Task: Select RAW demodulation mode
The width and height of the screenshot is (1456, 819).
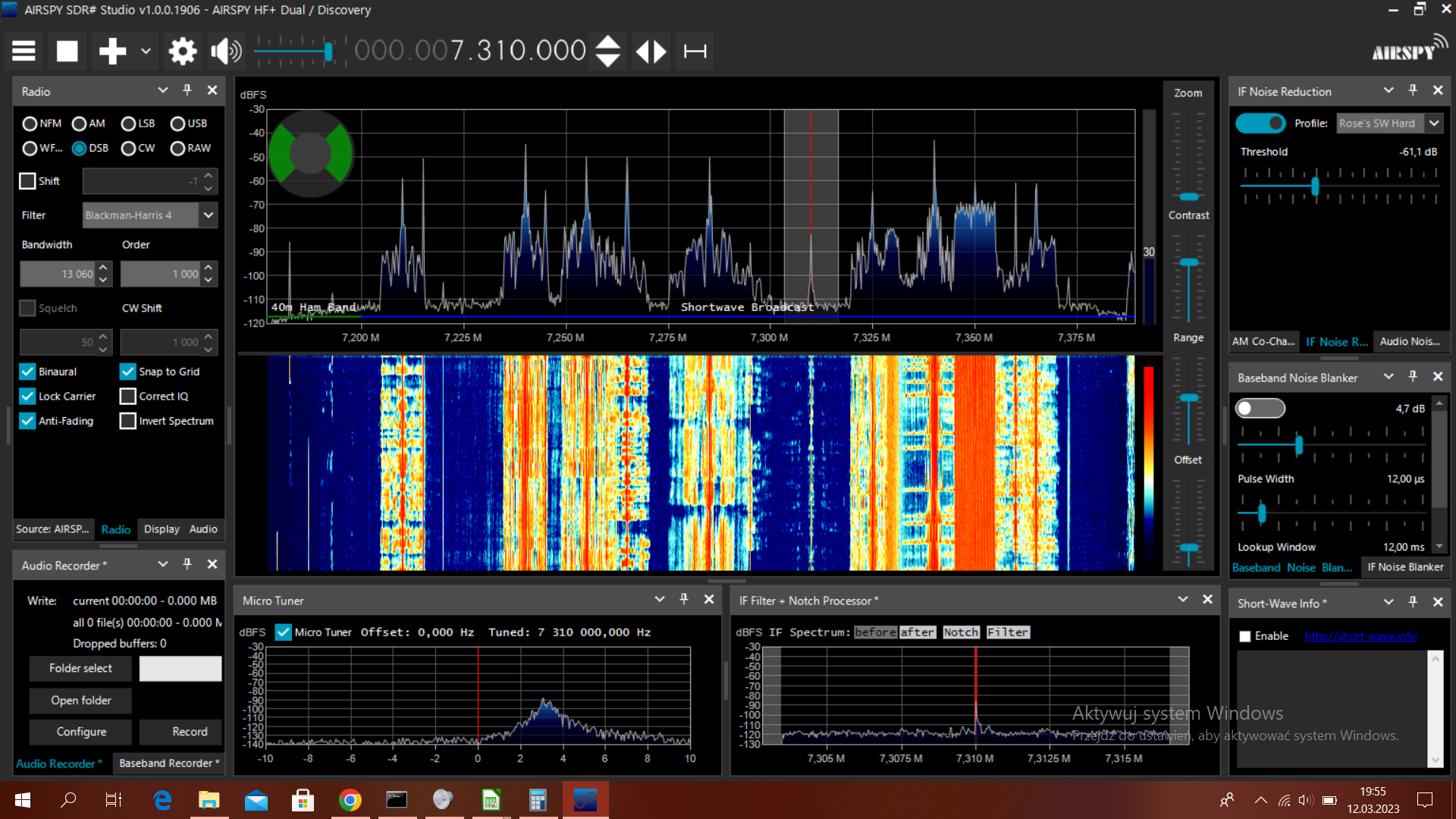Action: tap(190, 148)
